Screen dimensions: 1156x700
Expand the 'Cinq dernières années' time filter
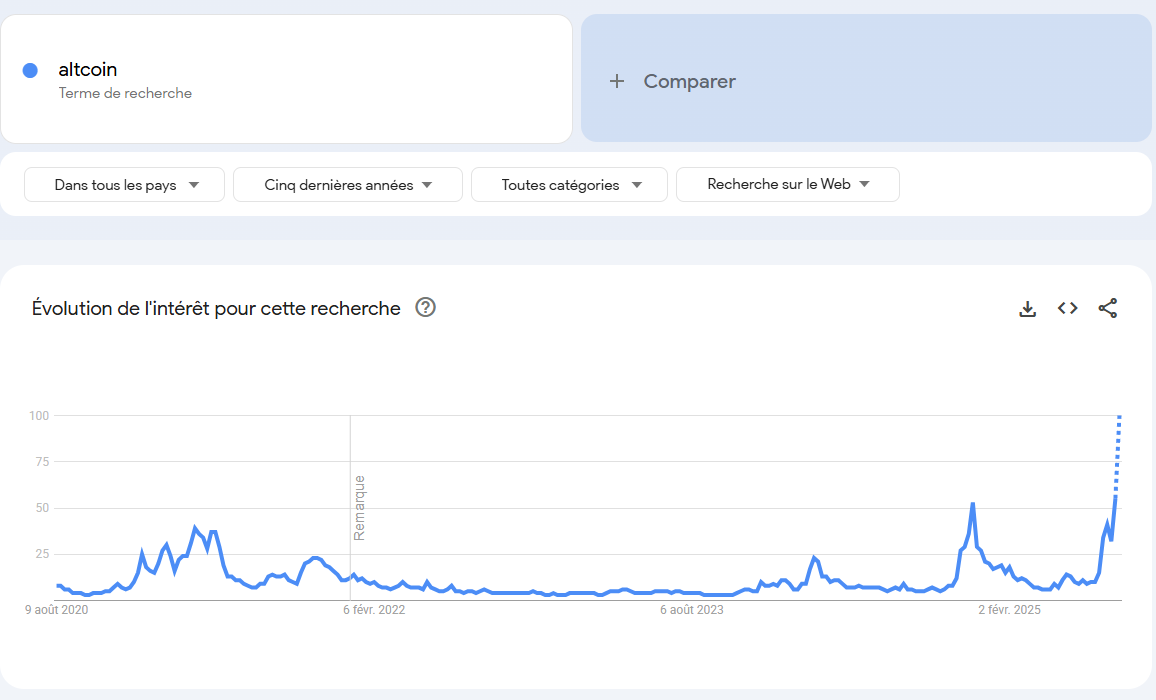tap(348, 184)
